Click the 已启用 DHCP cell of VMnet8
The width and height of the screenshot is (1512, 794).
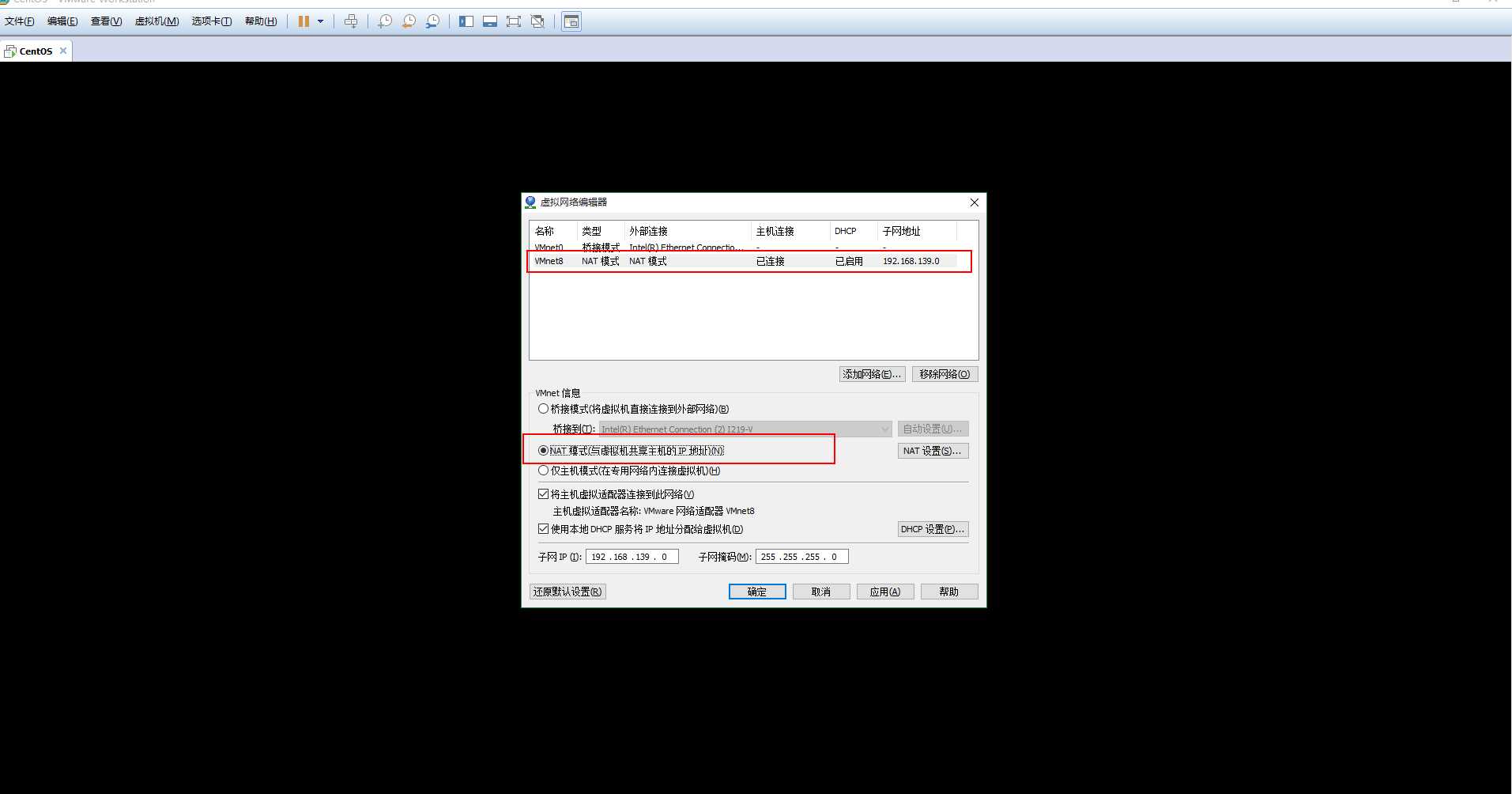849,261
